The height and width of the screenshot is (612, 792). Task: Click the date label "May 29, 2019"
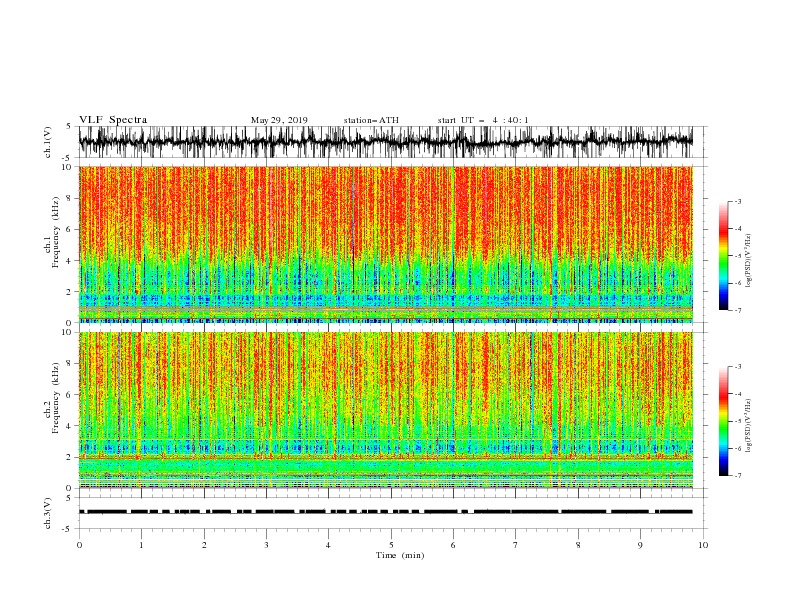pos(279,120)
